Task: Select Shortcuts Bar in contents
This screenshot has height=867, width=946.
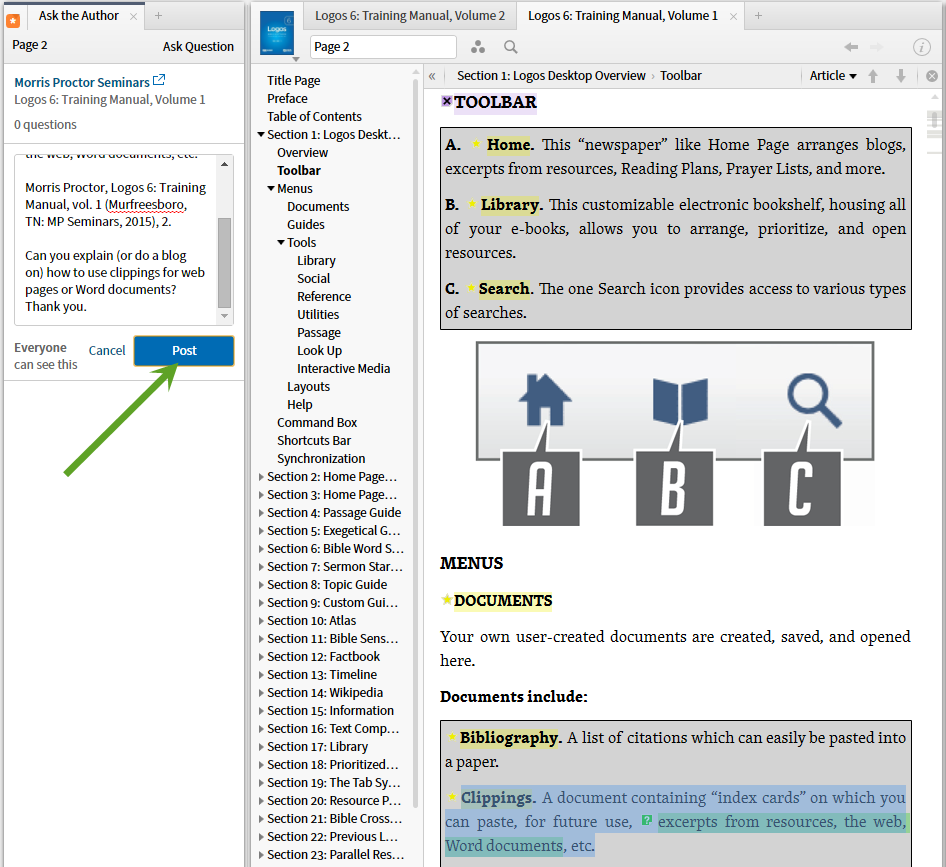Action: pyautogui.click(x=314, y=440)
